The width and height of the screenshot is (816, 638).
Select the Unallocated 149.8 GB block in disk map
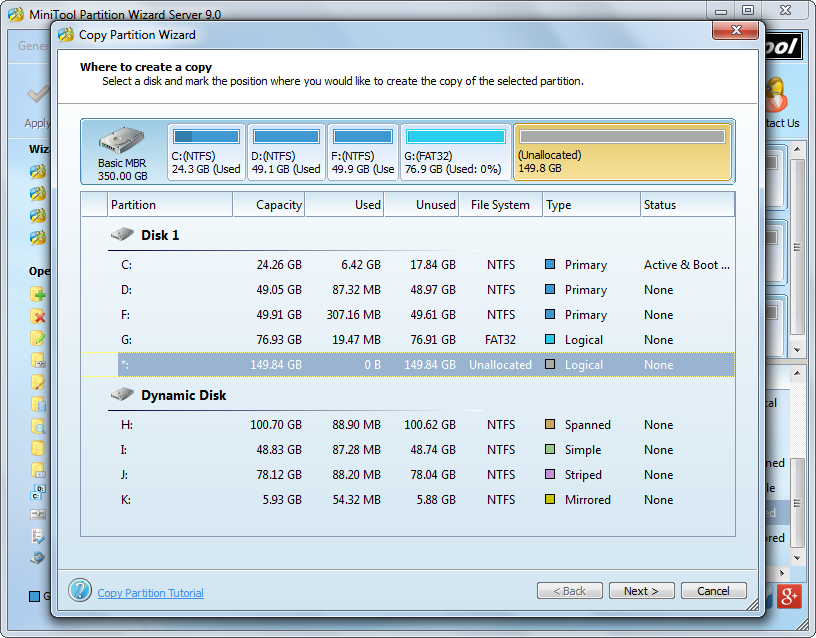pos(622,152)
